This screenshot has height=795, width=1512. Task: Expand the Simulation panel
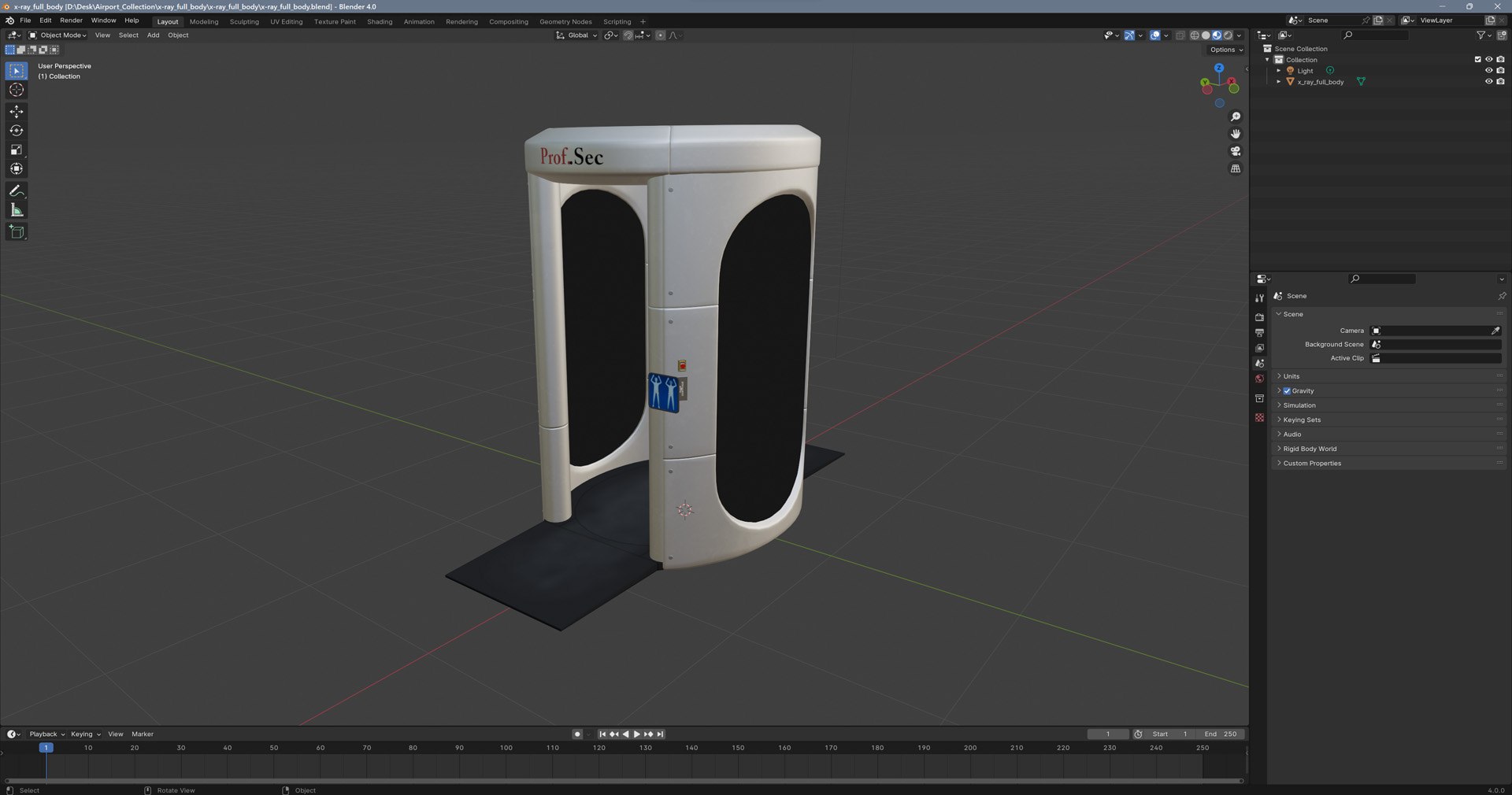tap(1390, 405)
